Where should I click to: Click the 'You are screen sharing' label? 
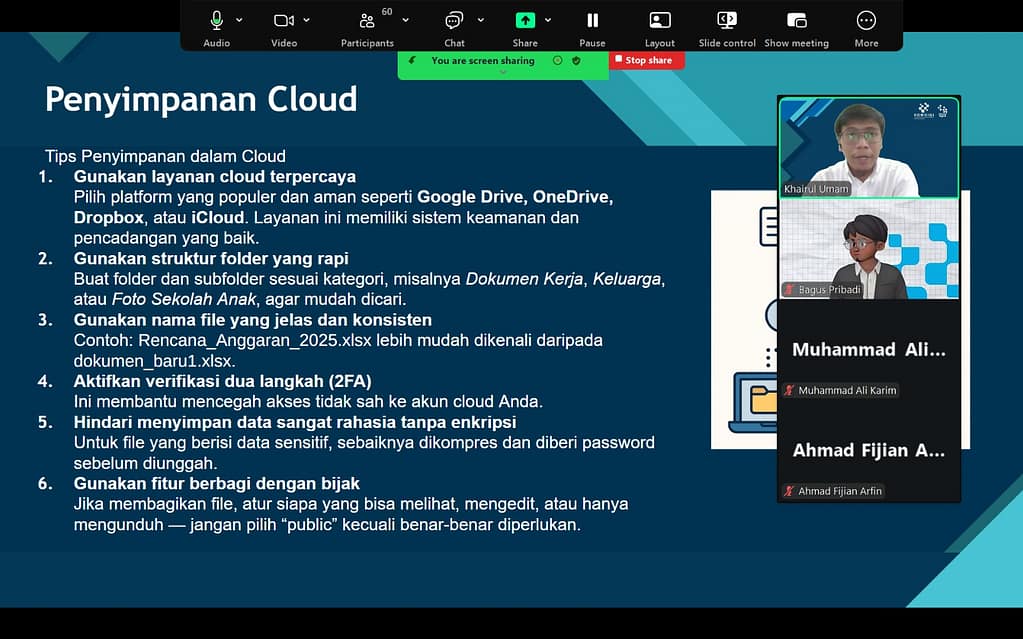pyautogui.click(x=482, y=61)
